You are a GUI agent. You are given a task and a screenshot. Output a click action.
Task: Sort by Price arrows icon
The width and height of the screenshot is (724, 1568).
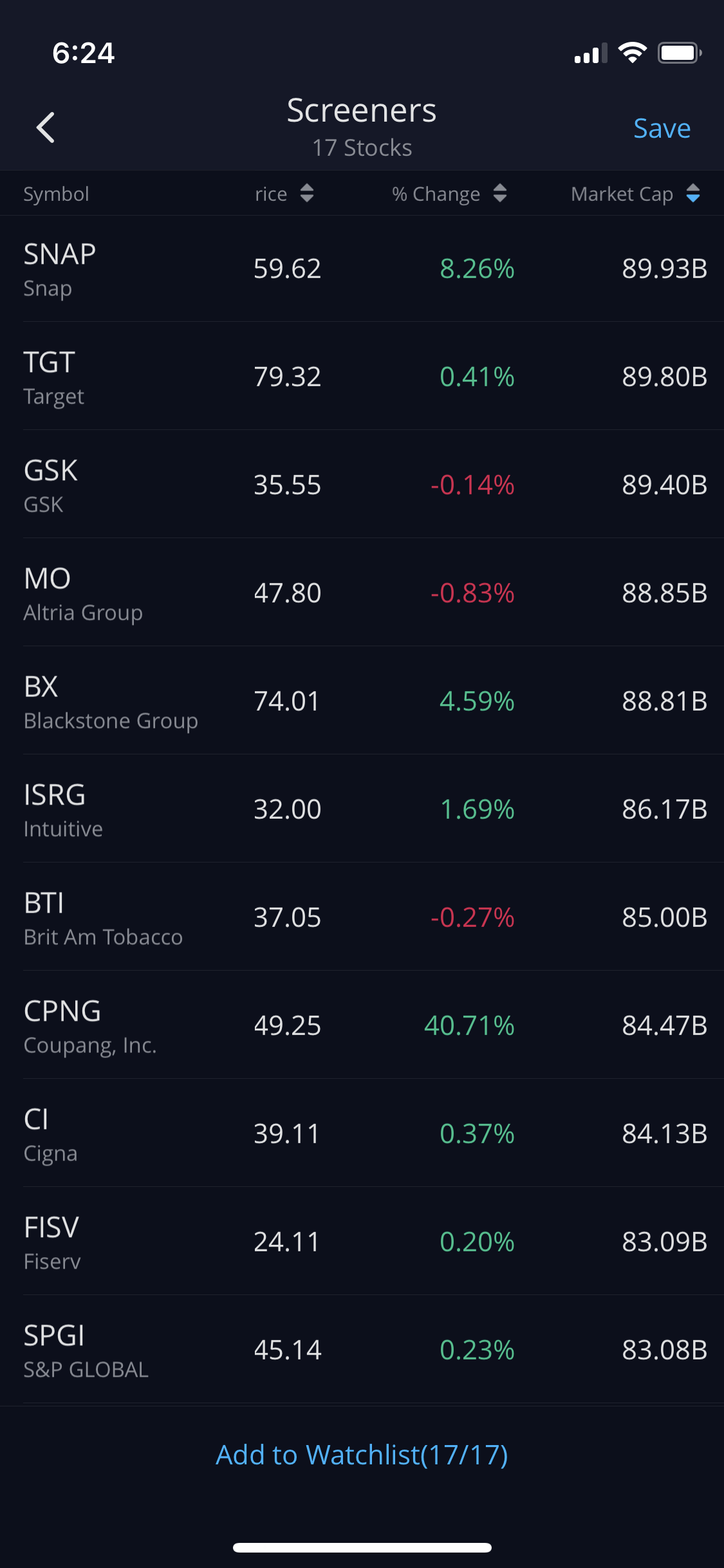[307, 193]
